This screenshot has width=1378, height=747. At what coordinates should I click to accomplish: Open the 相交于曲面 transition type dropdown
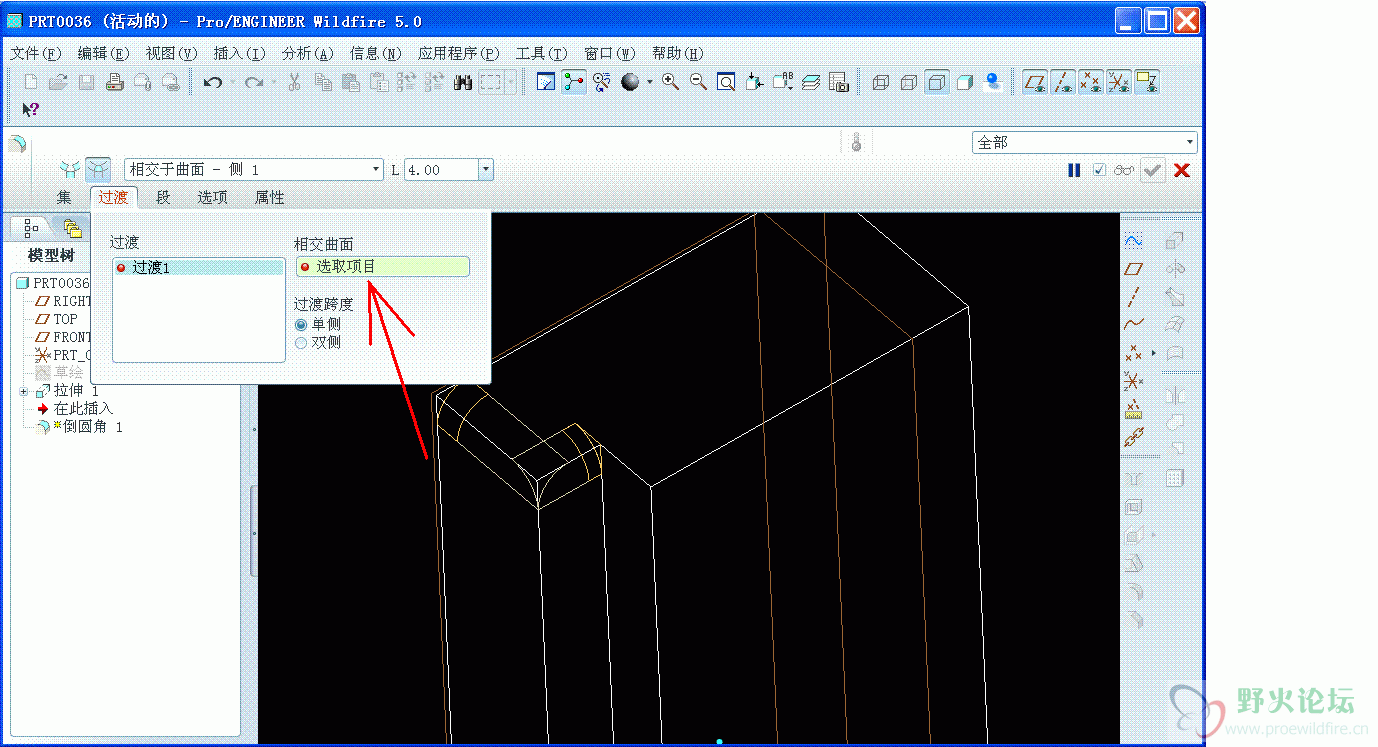tap(254, 170)
